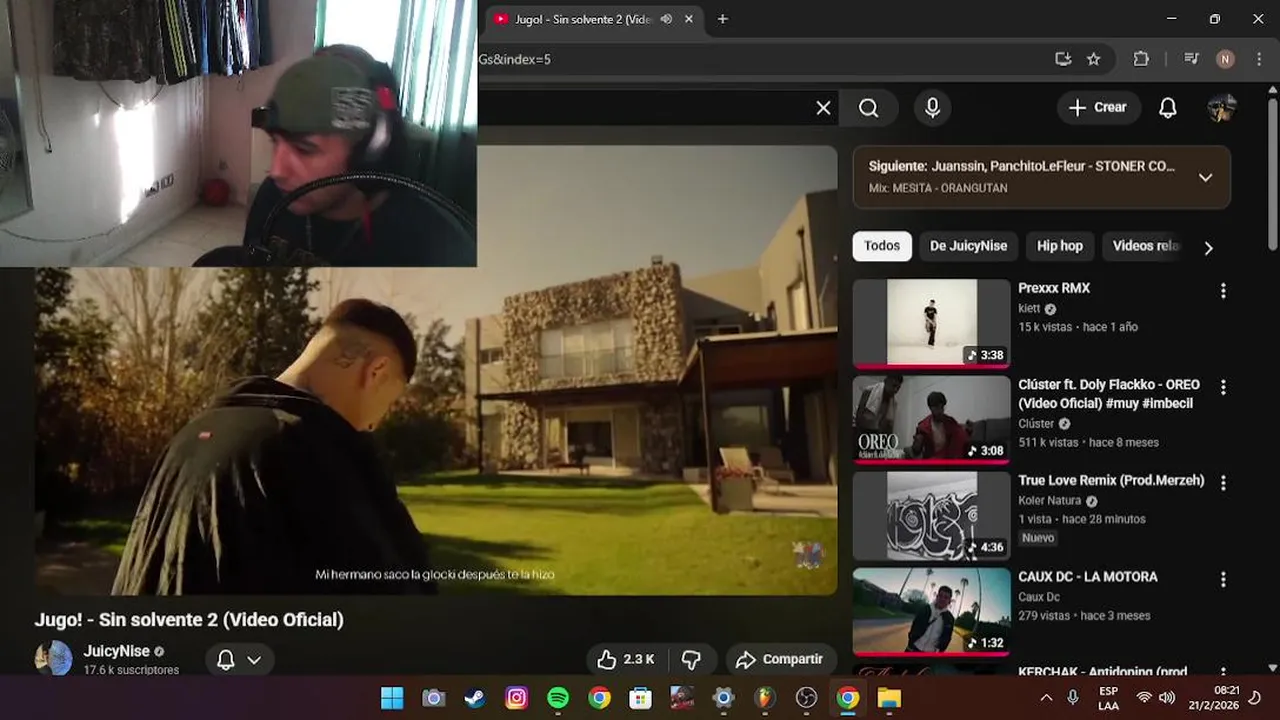
Task: Click the channel watermark in the video corner
Action: point(808,554)
